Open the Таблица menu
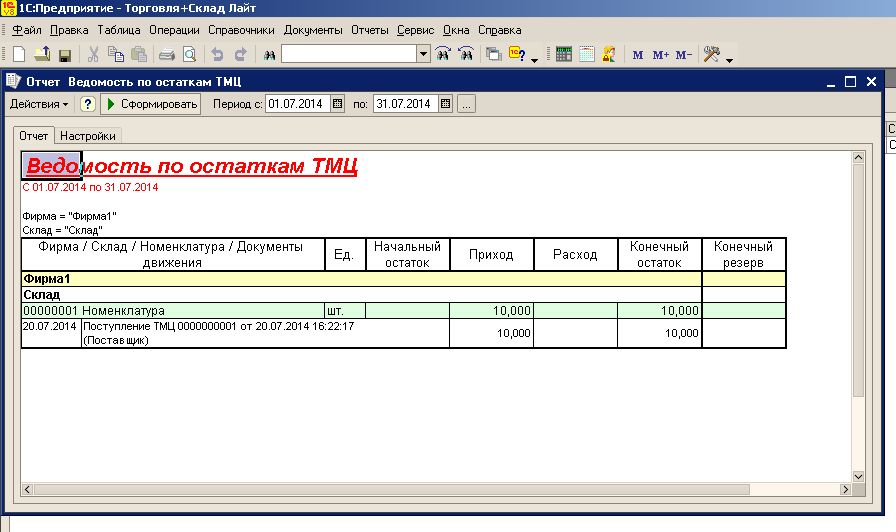Screen dimensions: 896x532 coord(119,30)
